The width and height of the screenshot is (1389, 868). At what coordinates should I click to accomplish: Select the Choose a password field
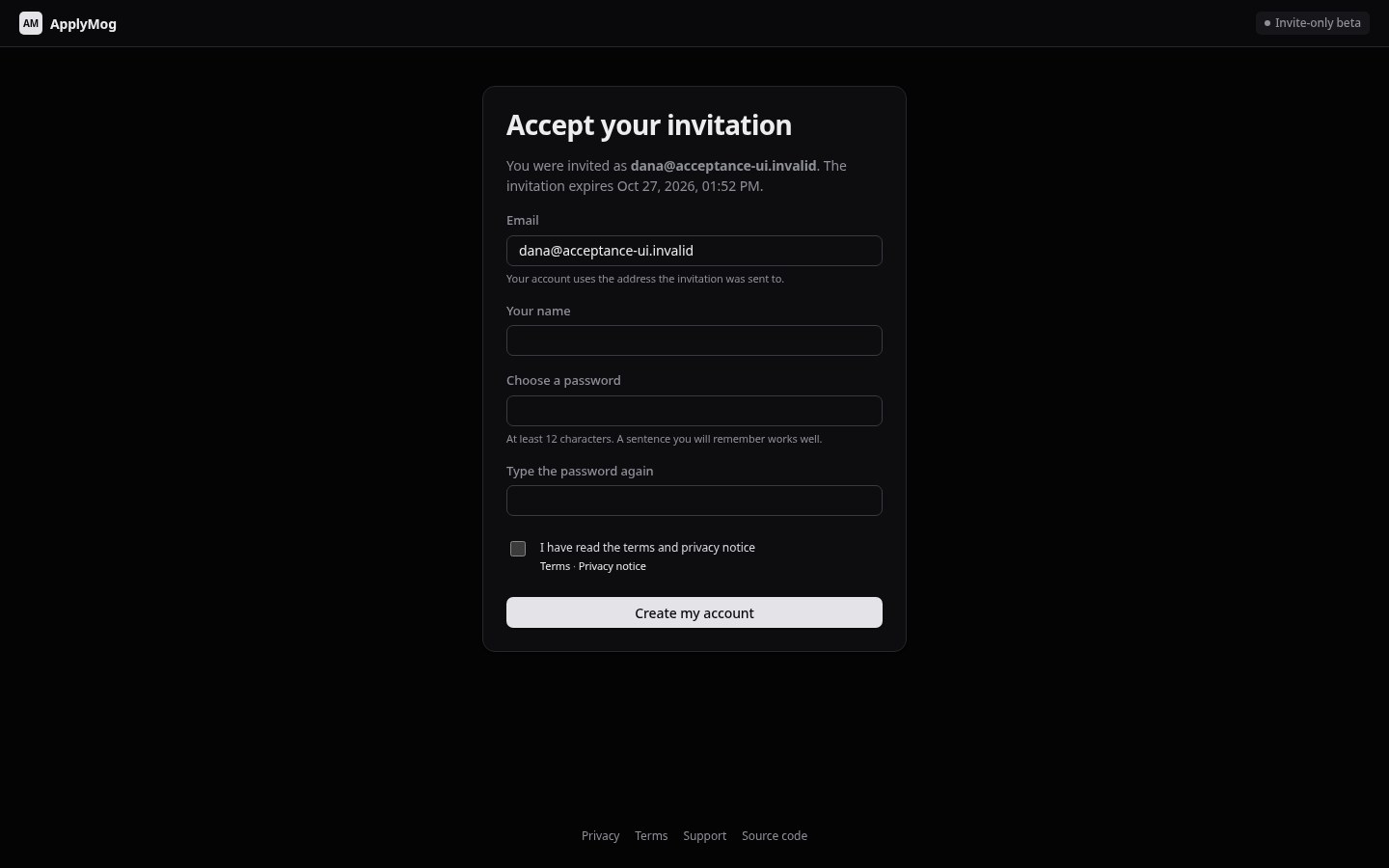[694, 411]
